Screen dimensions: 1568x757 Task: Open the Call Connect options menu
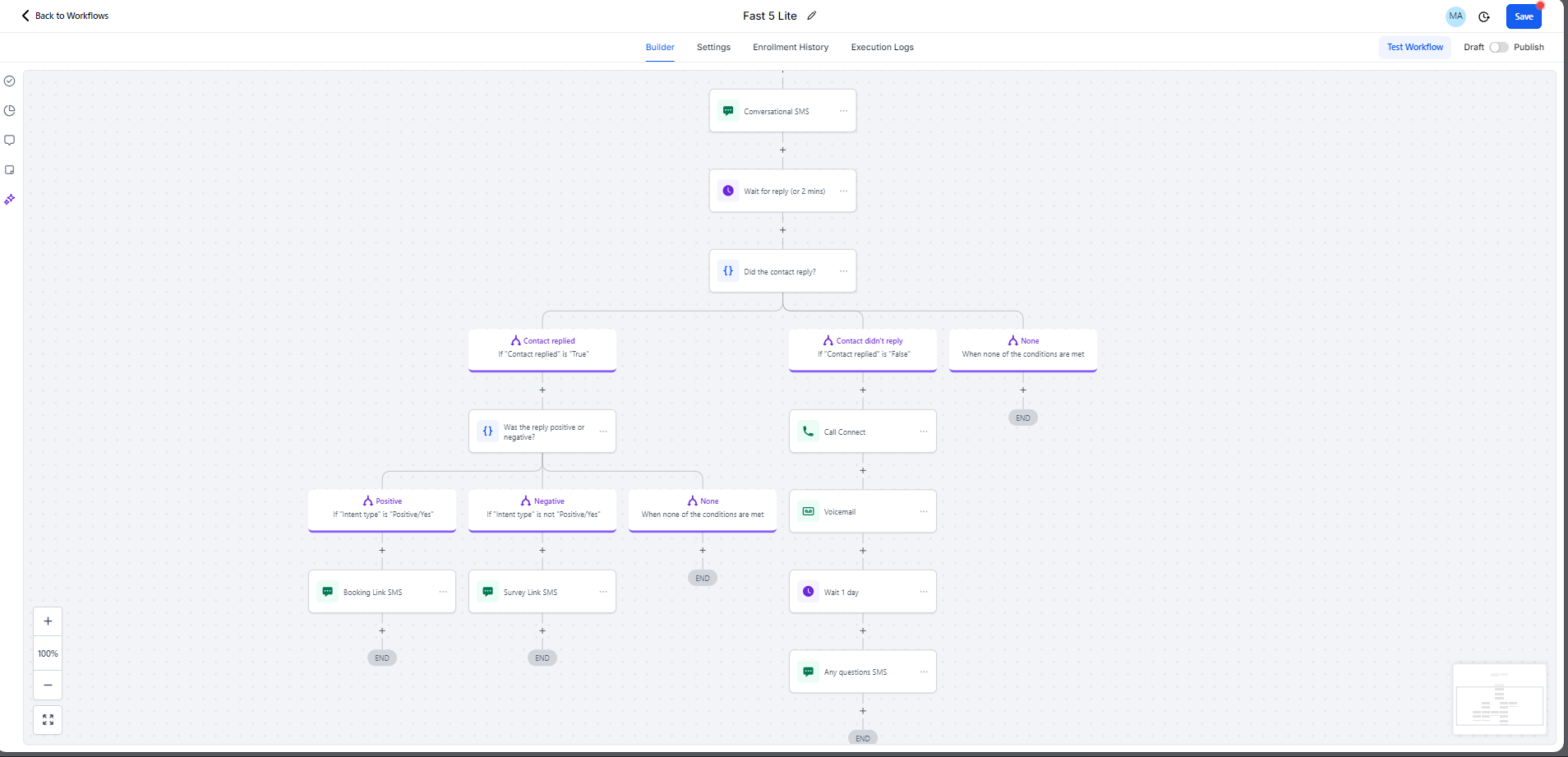924,432
